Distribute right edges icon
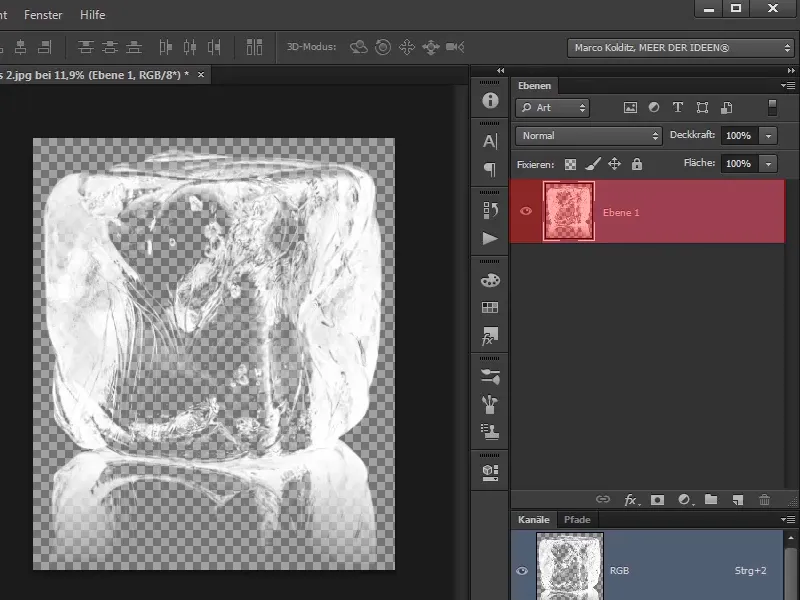800x600 pixels. pyautogui.click(x=214, y=47)
